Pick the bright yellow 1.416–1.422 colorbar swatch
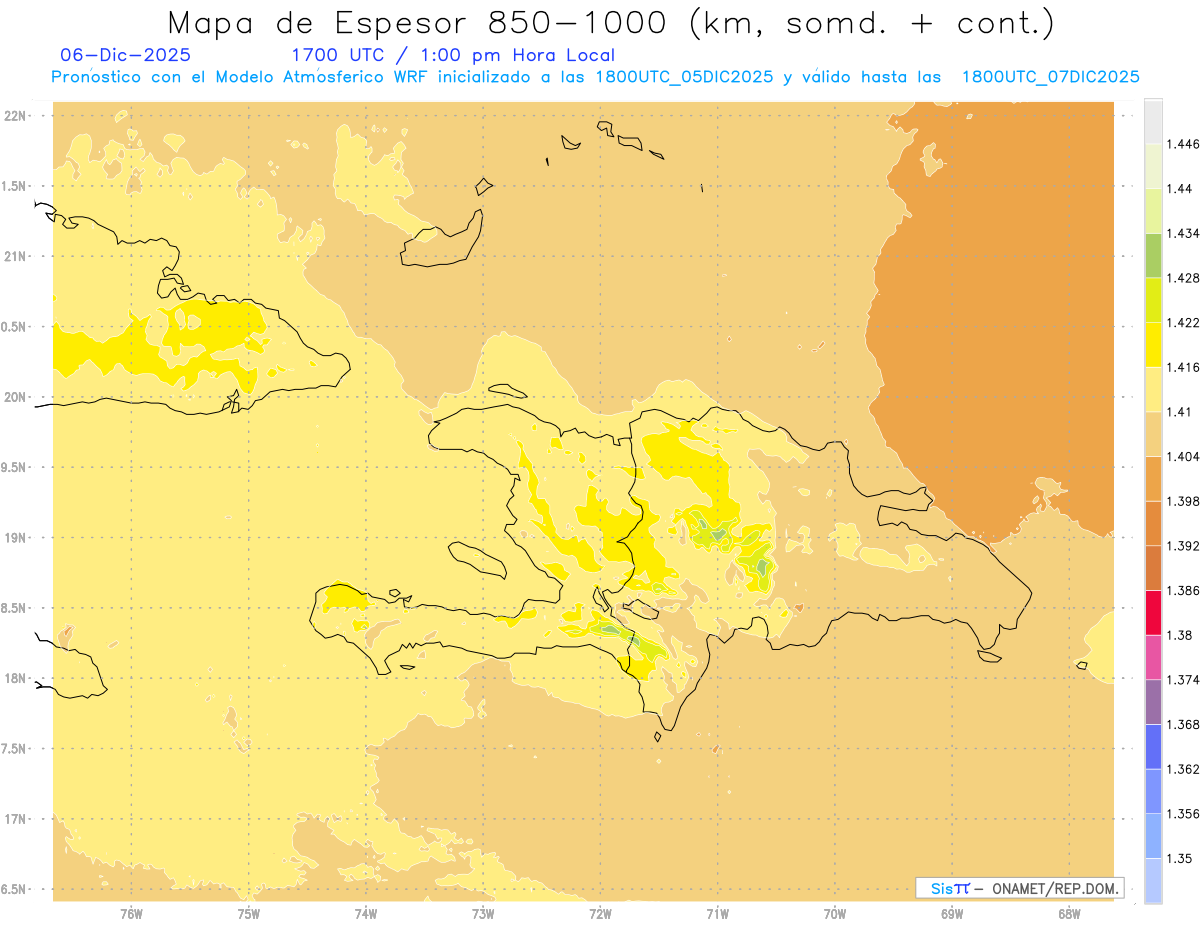 coord(1153,345)
